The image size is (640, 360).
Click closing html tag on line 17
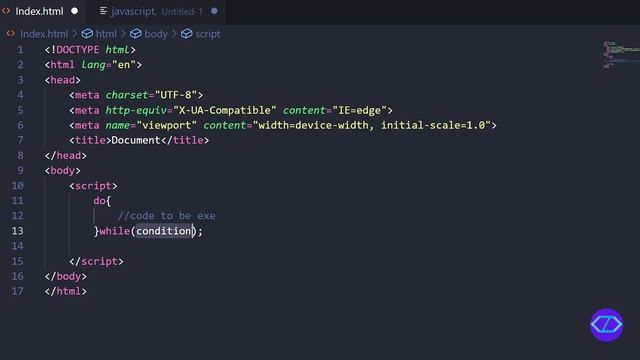click(65, 291)
